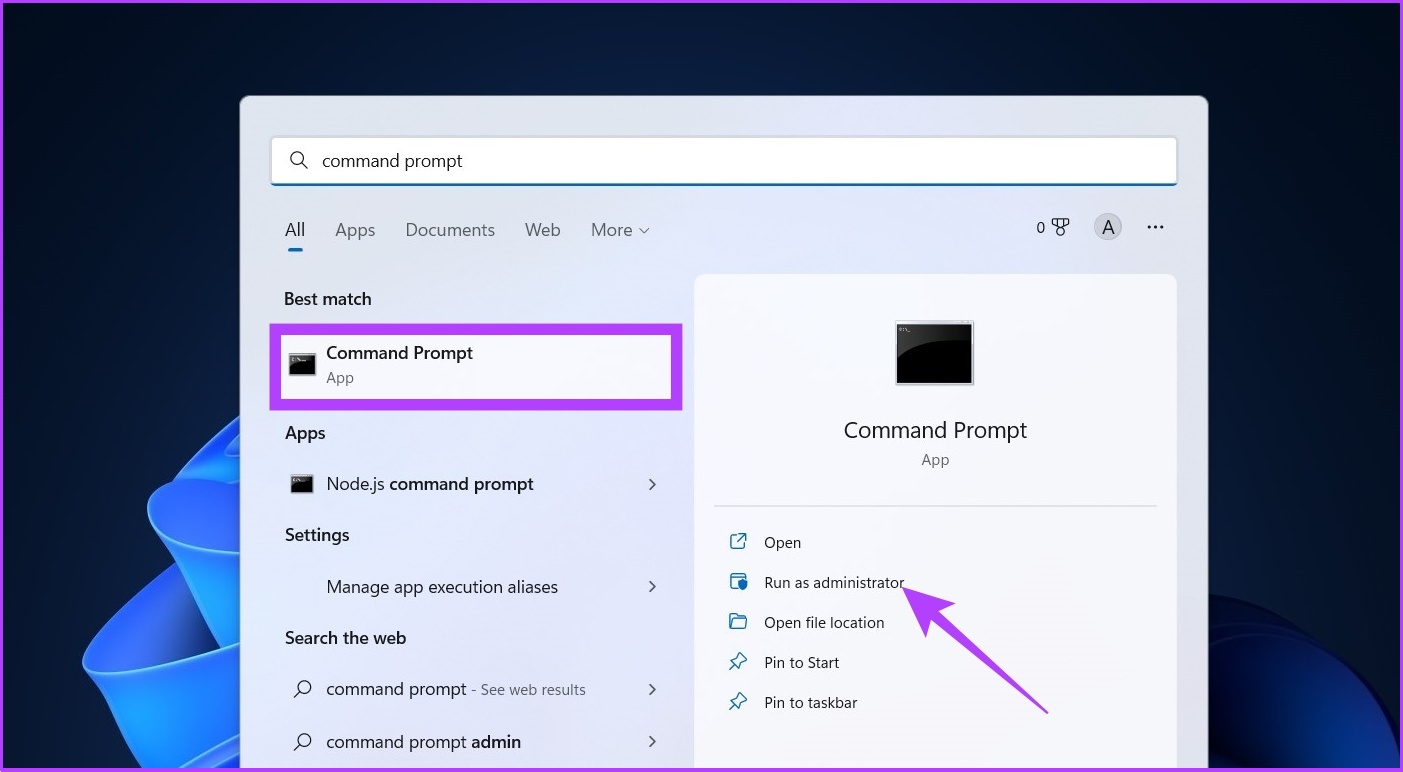Screen dimensions: 1403x772
Task: Click the Pin to Start pin icon
Action: tap(738, 662)
